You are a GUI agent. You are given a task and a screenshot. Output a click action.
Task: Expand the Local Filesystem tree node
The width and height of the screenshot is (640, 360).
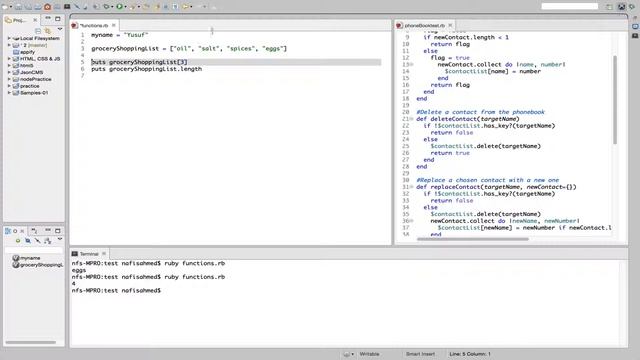click(x=9, y=38)
